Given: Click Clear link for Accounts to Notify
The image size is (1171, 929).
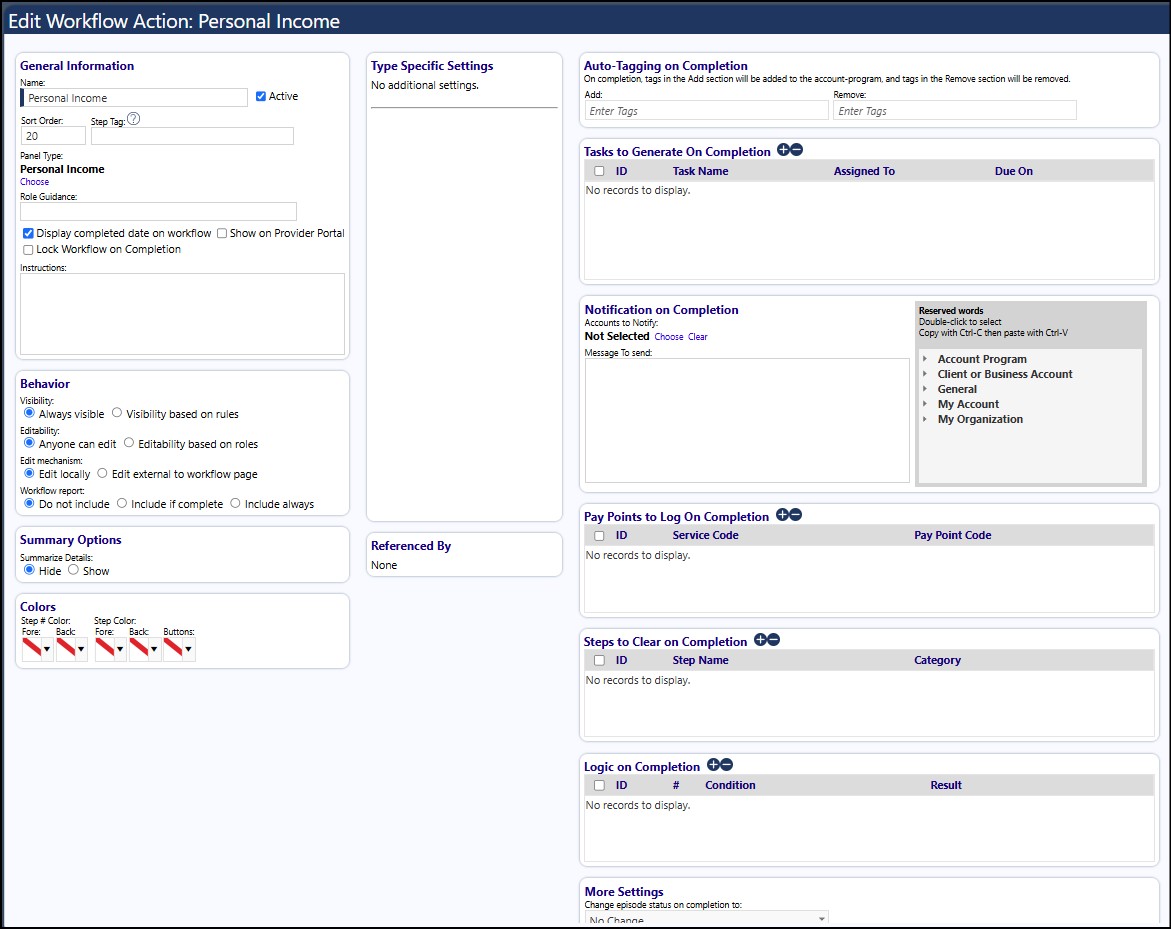Looking at the screenshot, I should coord(698,337).
